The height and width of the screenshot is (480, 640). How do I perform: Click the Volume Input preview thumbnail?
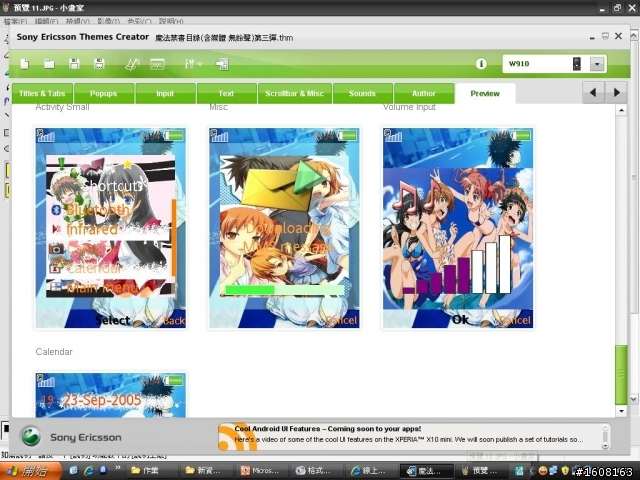tap(458, 228)
